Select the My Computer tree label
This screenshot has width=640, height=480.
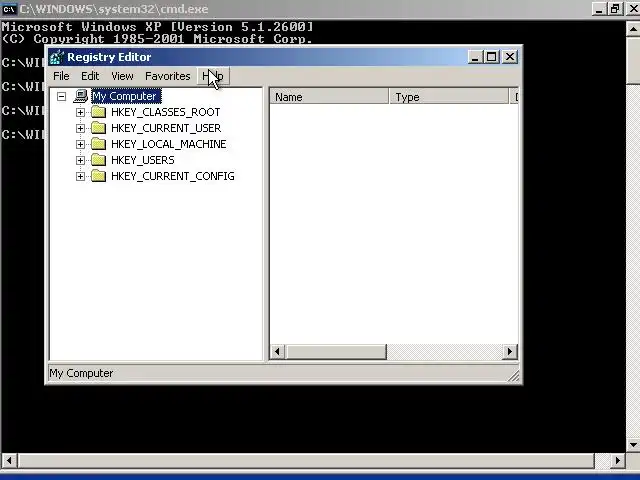tap(126, 96)
